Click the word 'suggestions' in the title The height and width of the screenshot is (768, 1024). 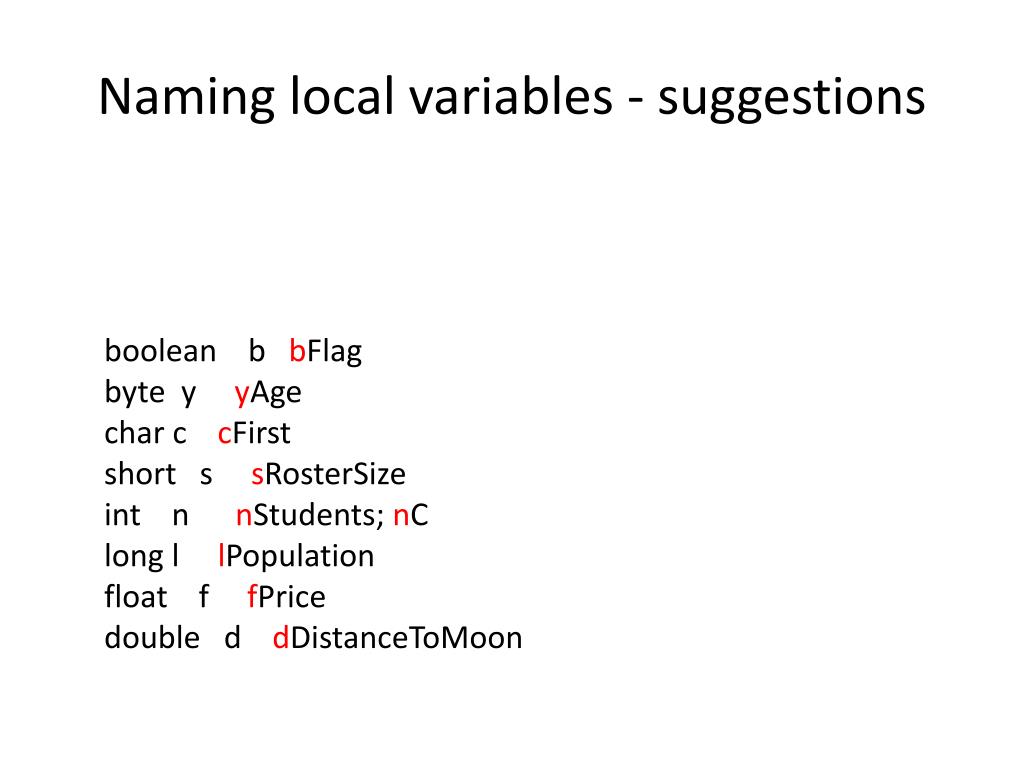click(x=792, y=99)
